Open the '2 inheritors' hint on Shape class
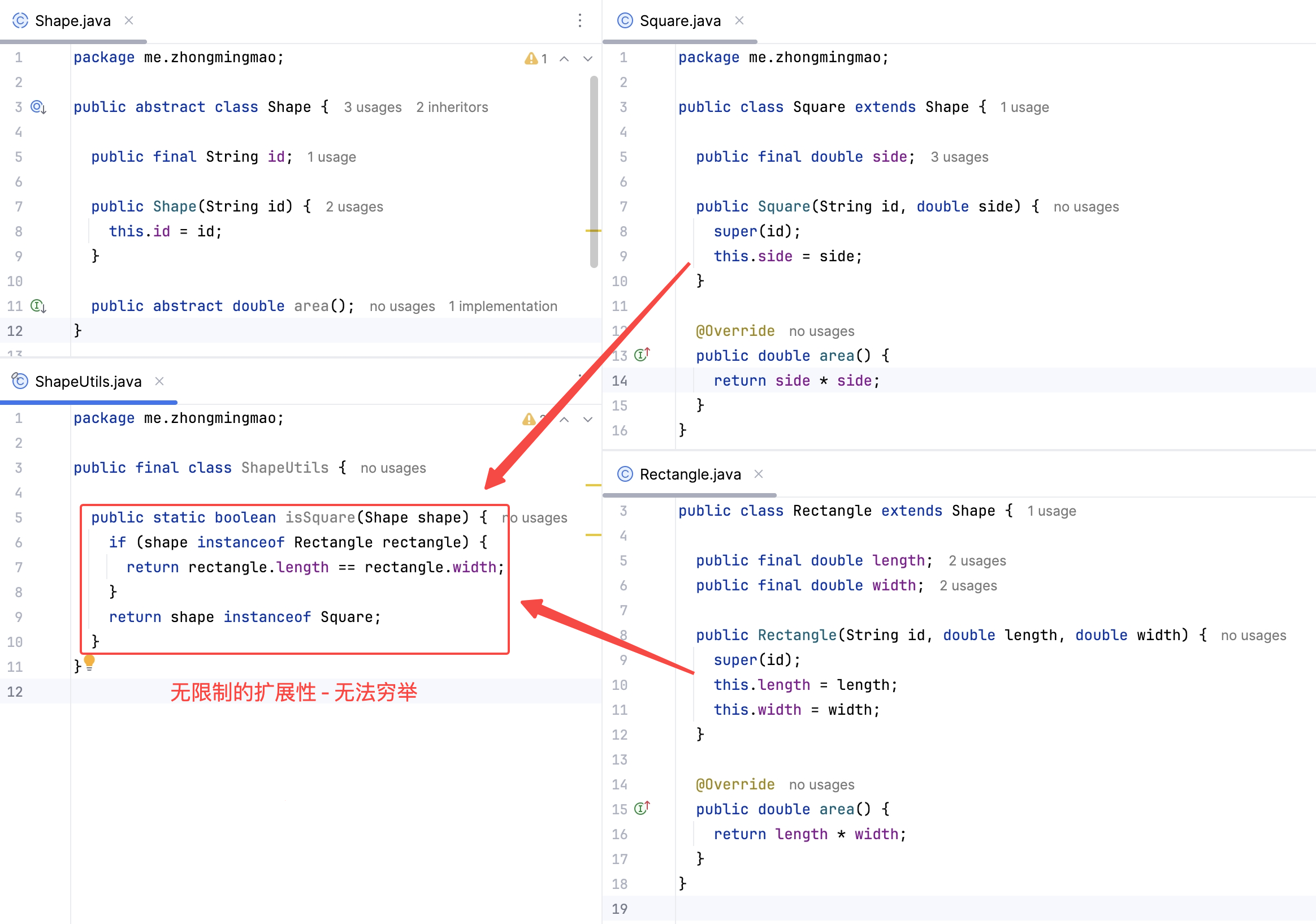 452,107
